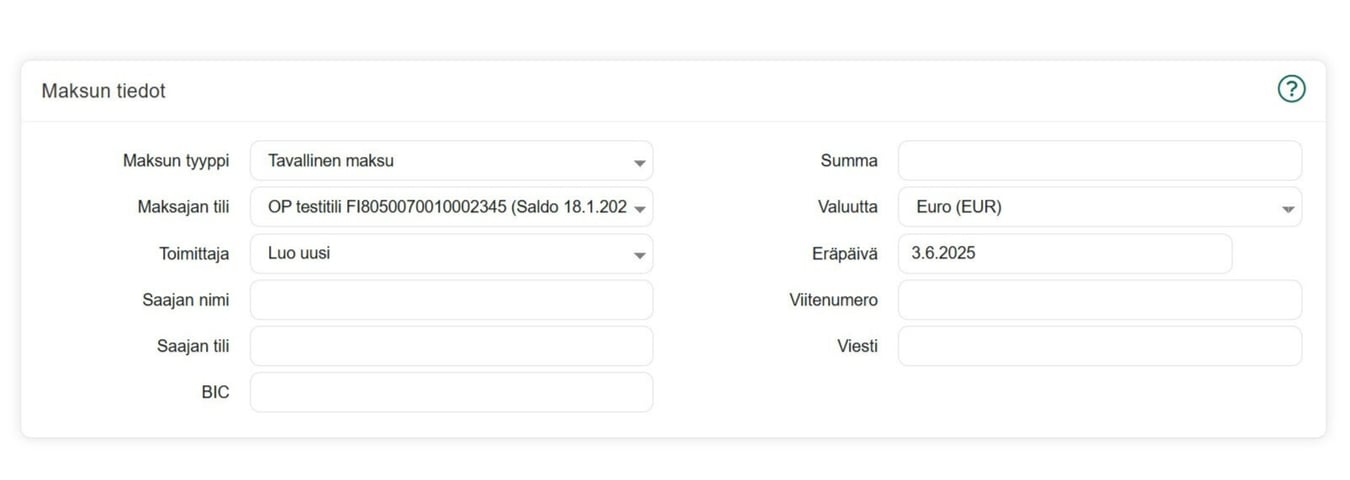Expand the Maksajan tili account selector
Viewport: 1350px width, 480px height.
[451, 207]
